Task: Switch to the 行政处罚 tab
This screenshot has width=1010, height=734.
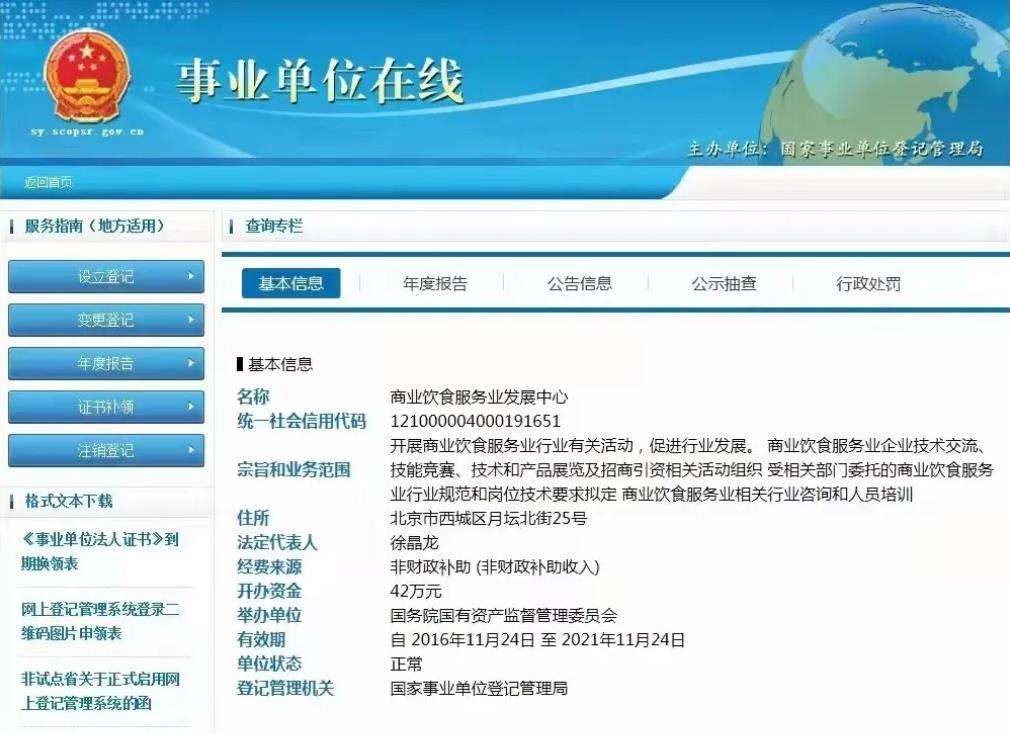Action: coord(868,284)
